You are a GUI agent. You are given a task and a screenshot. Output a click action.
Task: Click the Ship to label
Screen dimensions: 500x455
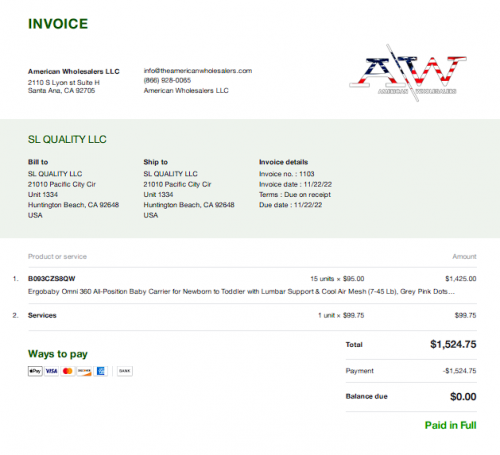click(155, 162)
